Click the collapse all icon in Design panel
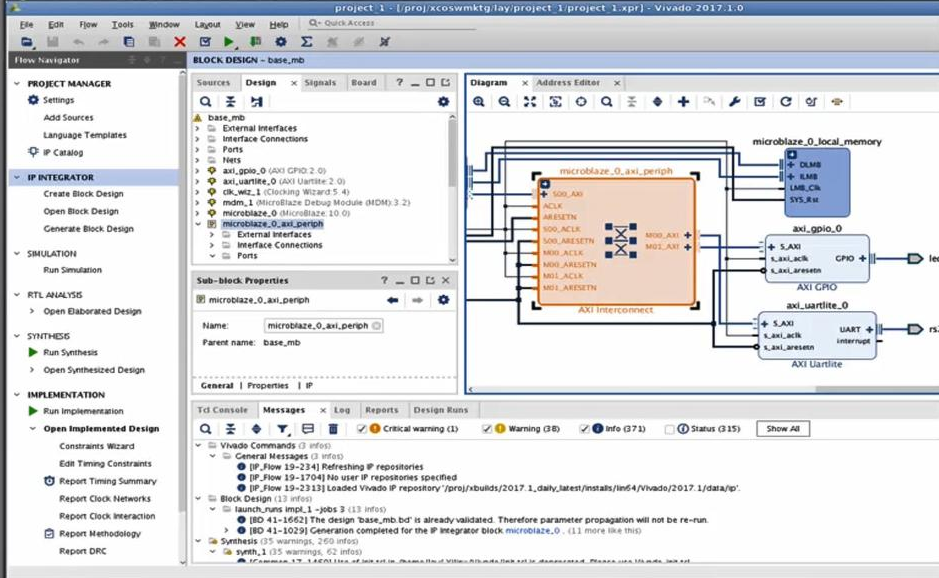This screenshot has width=939, height=578. (x=231, y=102)
